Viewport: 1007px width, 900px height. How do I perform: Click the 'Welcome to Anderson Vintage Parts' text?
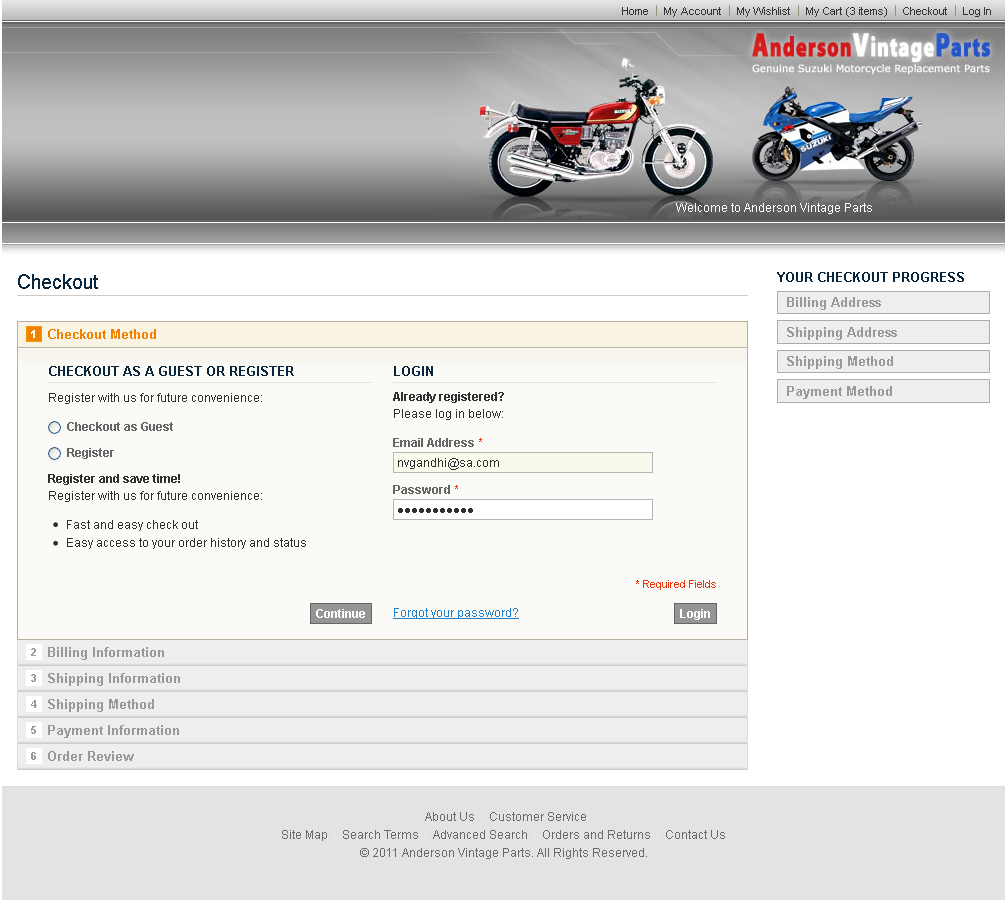point(773,207)
